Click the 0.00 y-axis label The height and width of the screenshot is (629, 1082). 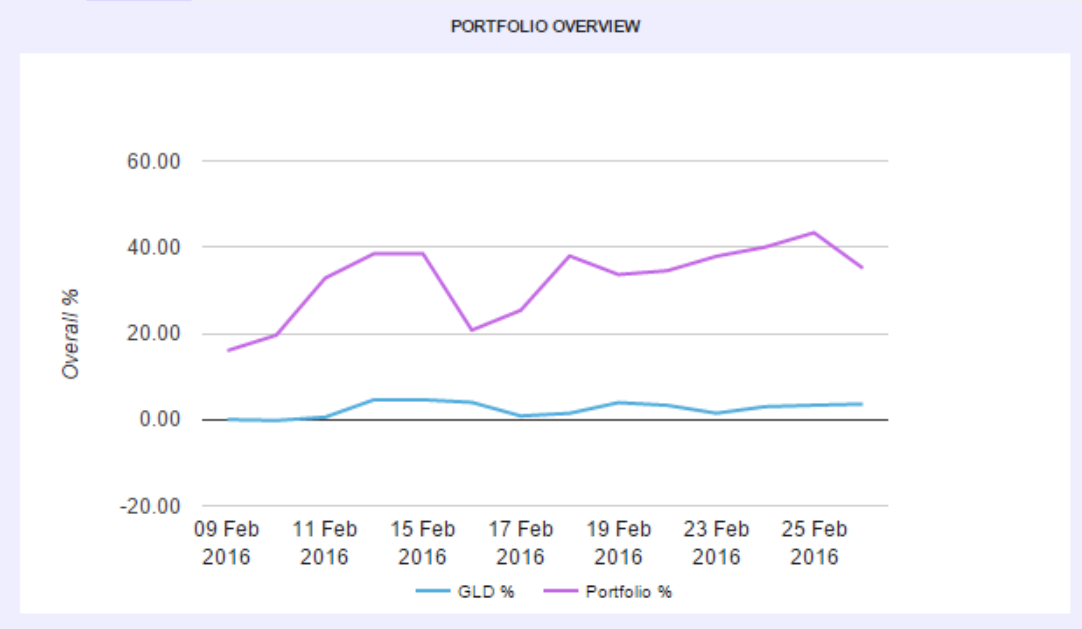[159, 419]
